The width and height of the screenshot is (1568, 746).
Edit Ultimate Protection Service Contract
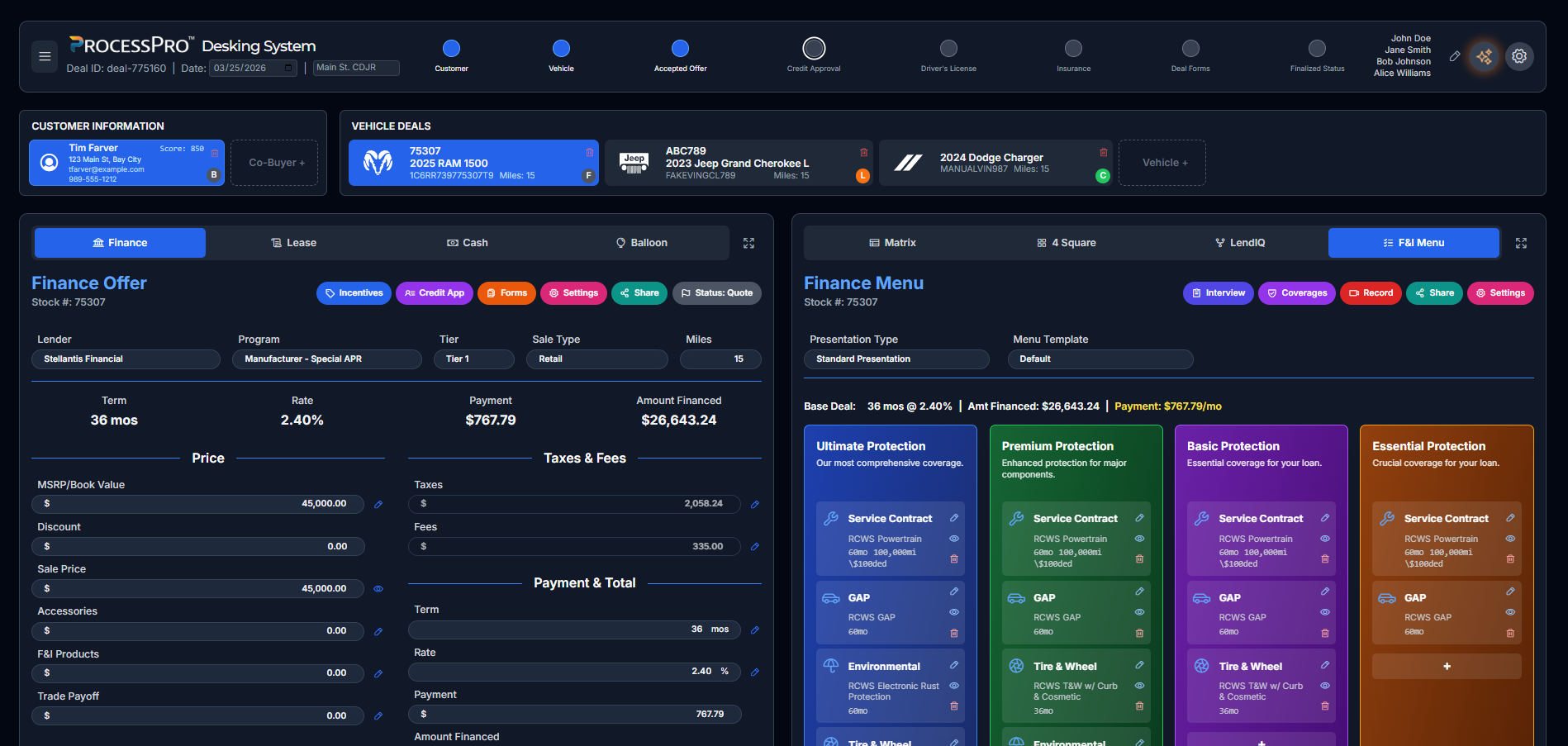coord(954,518)
